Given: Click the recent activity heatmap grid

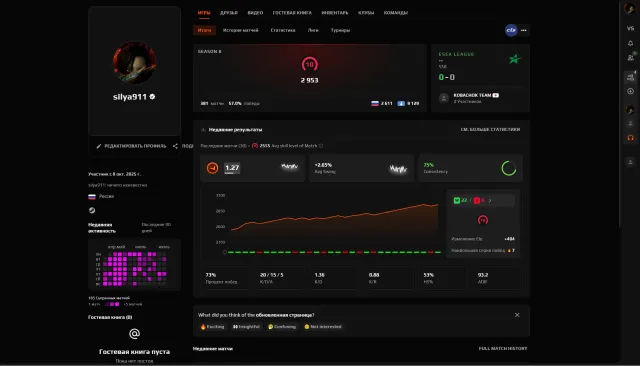Looking at the screenshot, I should [135, 268].
